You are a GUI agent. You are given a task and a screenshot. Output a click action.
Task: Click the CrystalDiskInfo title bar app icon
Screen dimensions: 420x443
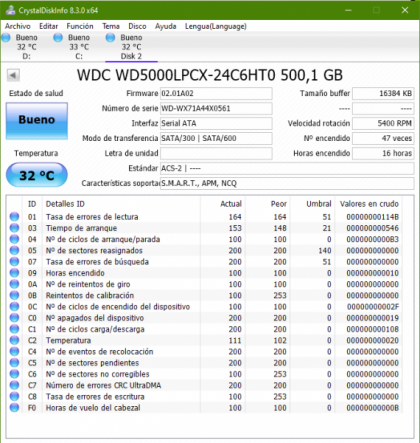pos(10,10)
